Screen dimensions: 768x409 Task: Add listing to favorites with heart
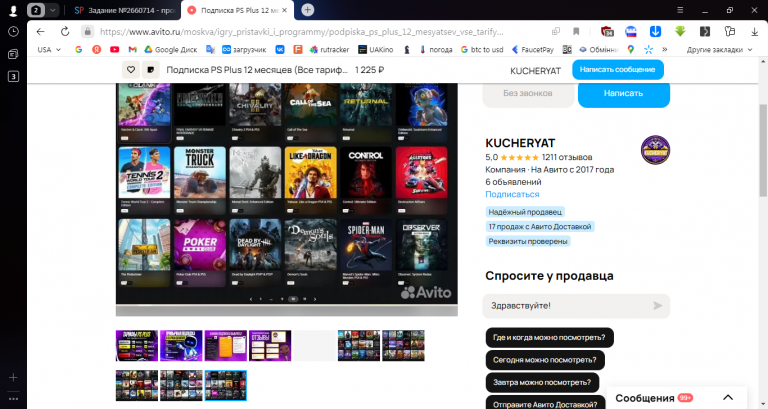coord(131,70)
